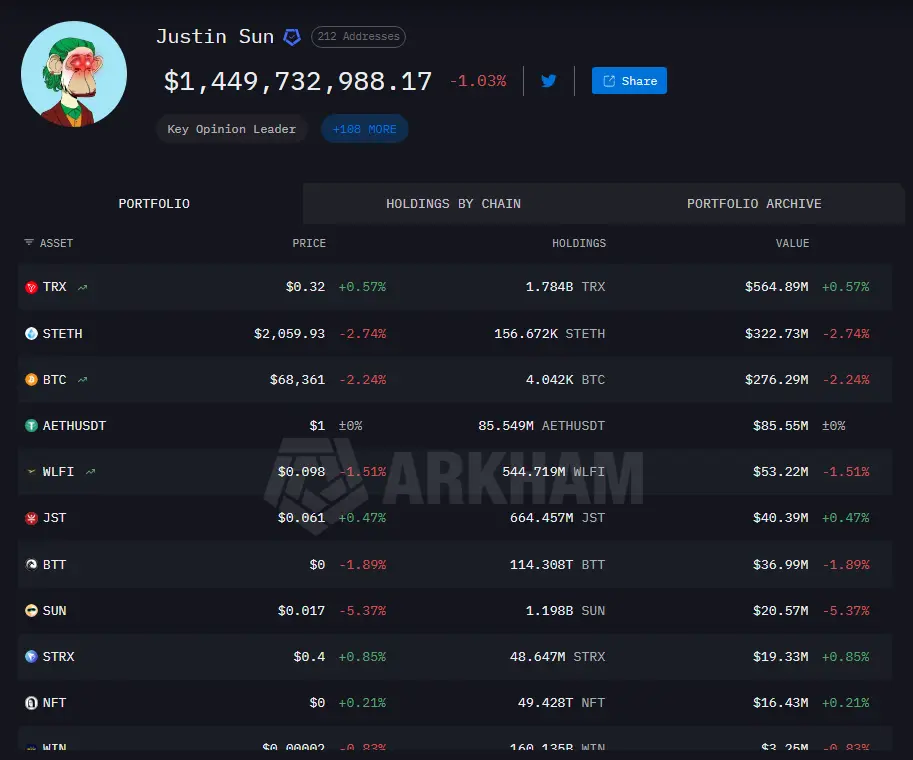This screenshot has height=760, width=913.
Task: Sort by the VALUE column header
Action: tap(792, 243)
